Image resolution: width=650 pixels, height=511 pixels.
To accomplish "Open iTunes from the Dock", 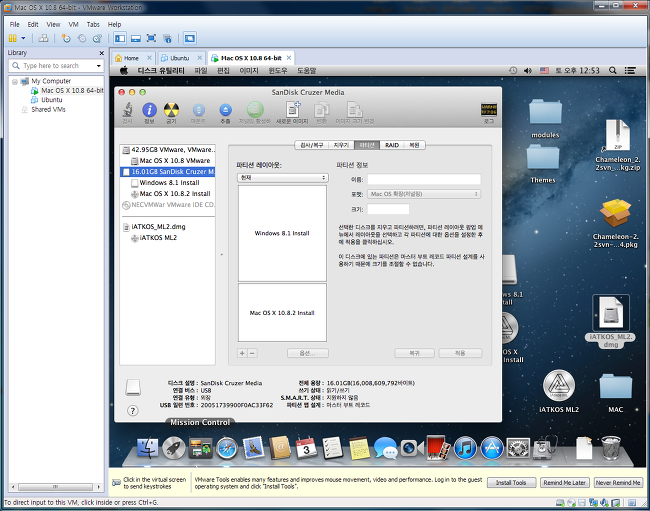I will (x=465, y=448).
